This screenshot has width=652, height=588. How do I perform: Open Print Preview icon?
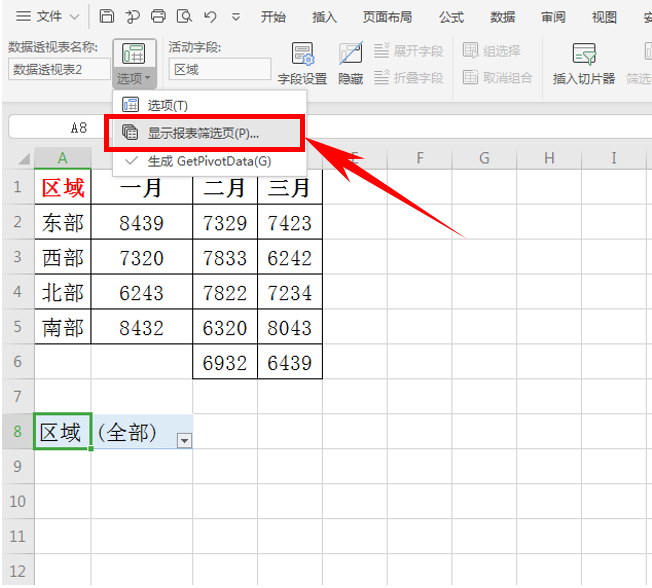click(x=184, y=17)
